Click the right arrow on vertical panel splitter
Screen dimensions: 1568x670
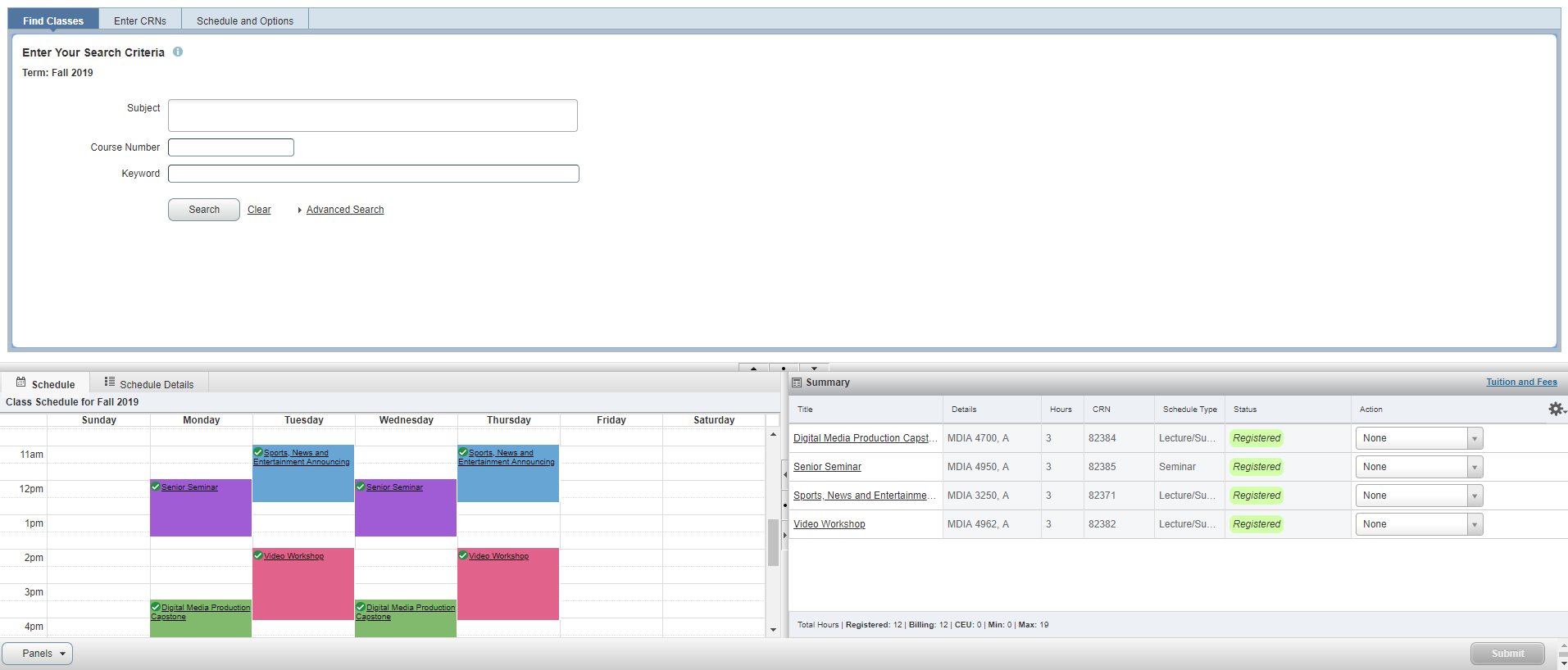pos(784,535)
